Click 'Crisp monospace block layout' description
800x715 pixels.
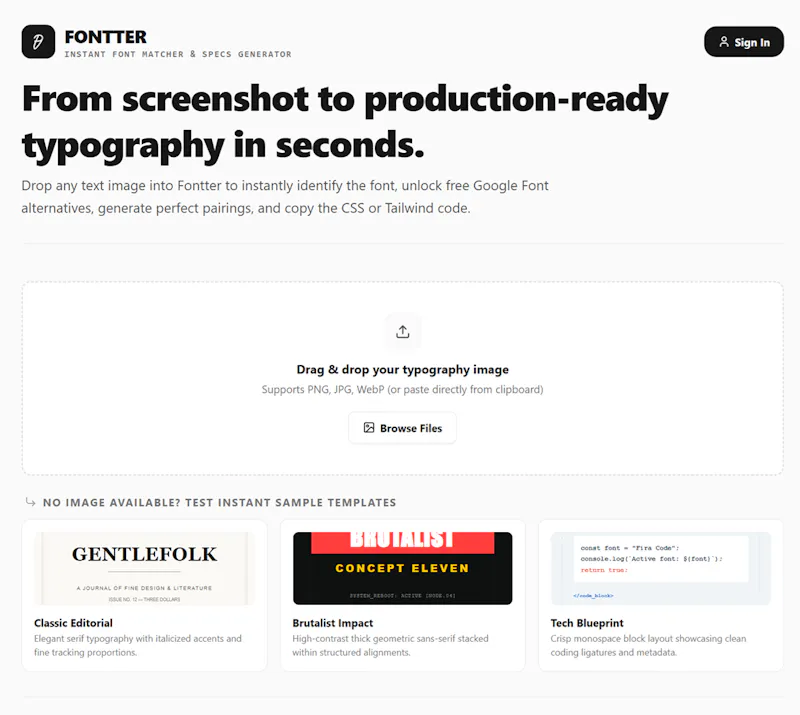coord(648,645)
